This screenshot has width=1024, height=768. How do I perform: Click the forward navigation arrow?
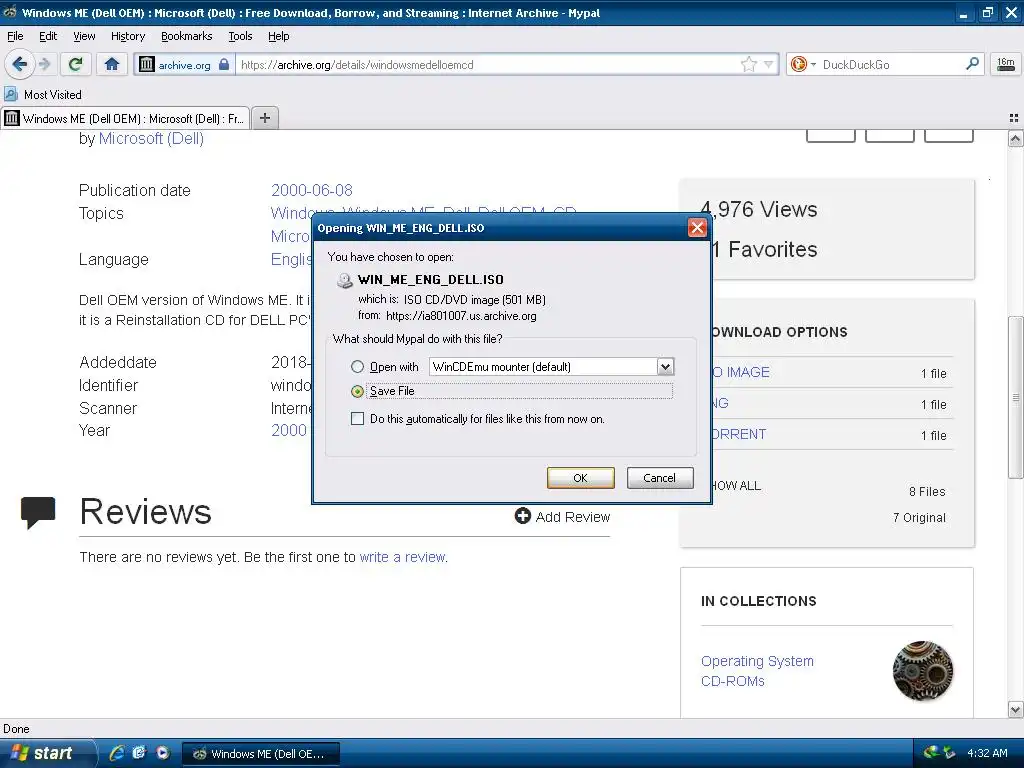click(44, 64)
